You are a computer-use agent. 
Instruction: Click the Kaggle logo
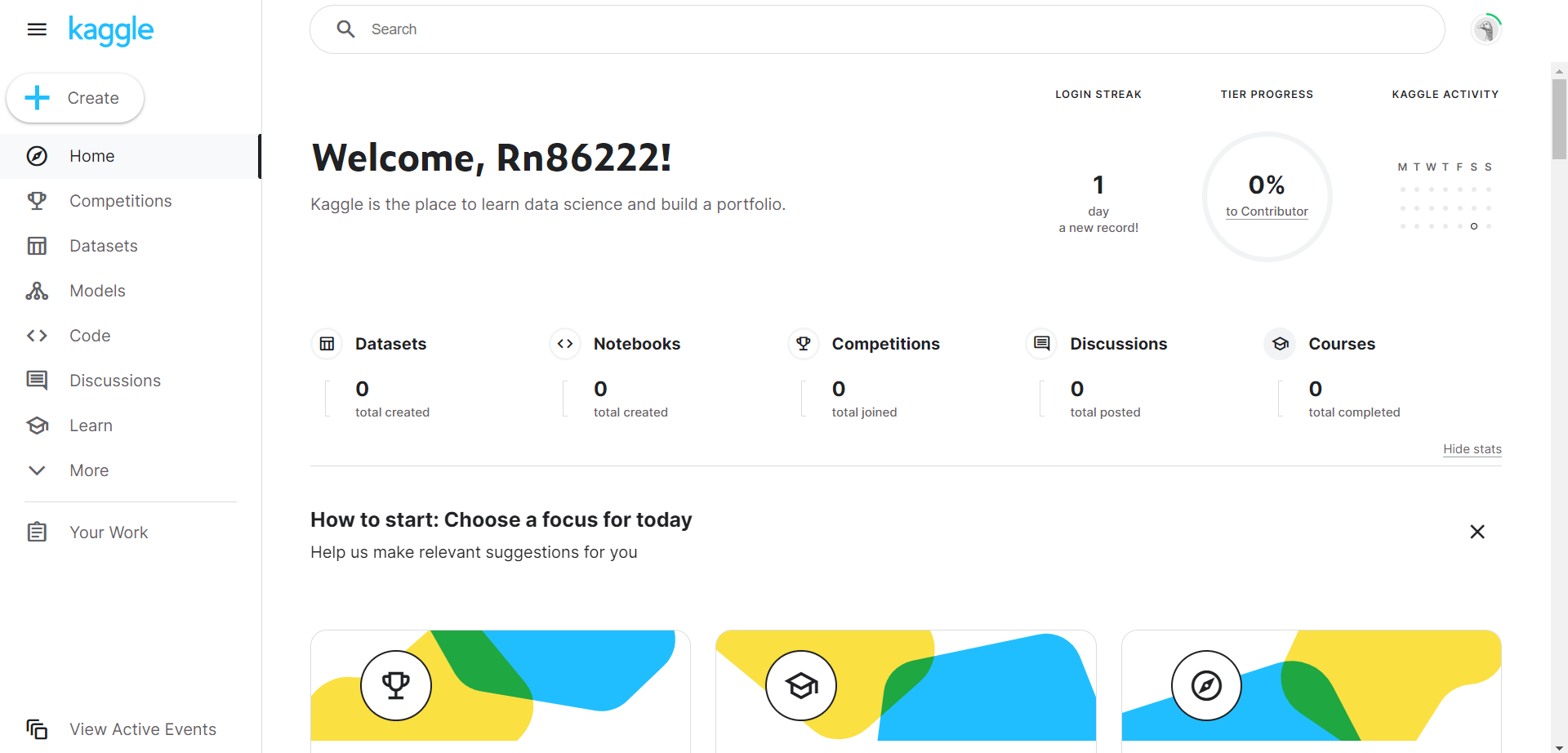[111, 30]
